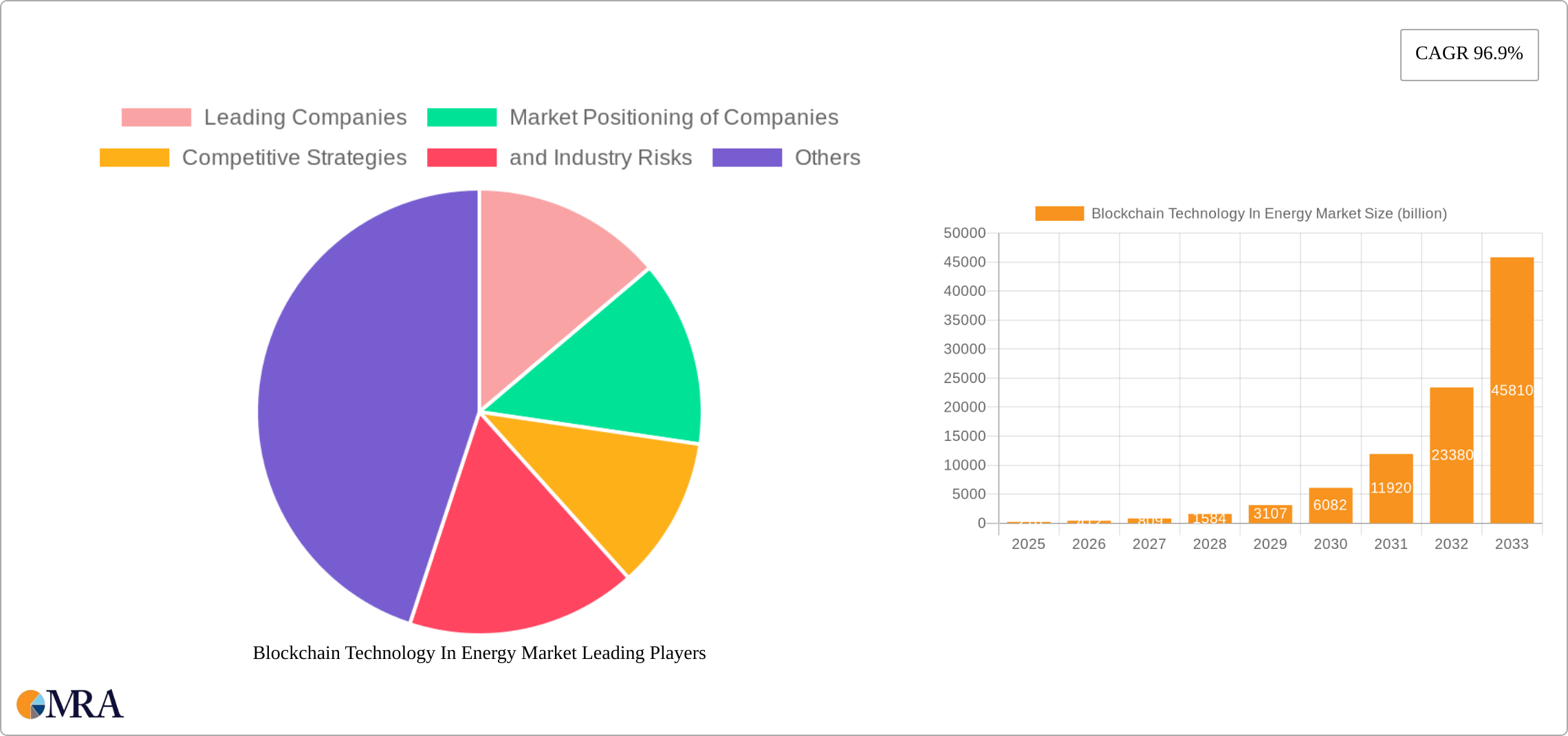Click the 2028 bar labeled 1584
Screen dimensions: 1568x736
coord(1210,519)
